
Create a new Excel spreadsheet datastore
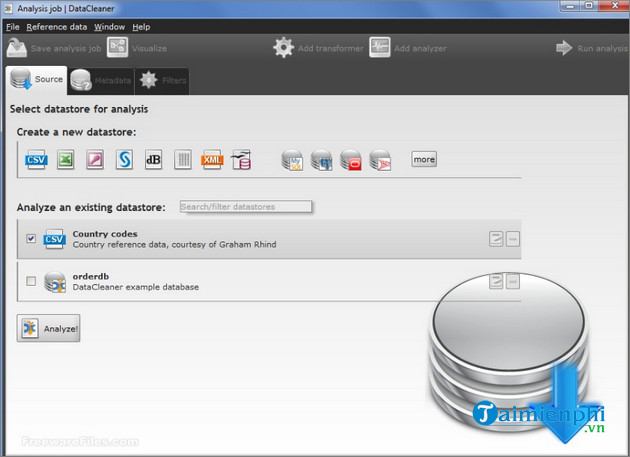(66, 159)
